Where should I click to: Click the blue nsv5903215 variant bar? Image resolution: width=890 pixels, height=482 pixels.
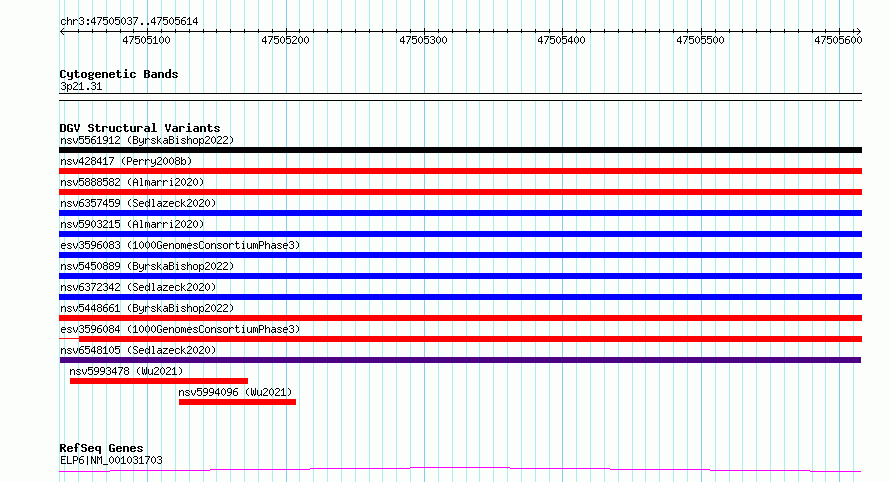click(x=460, y=234)
